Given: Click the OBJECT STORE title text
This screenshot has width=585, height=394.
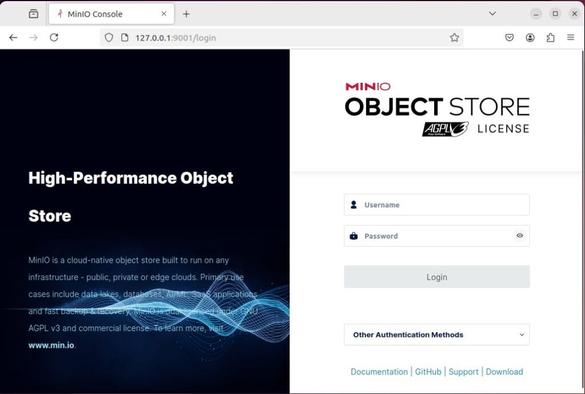Looking at the screenshot, I should [437, 107].
